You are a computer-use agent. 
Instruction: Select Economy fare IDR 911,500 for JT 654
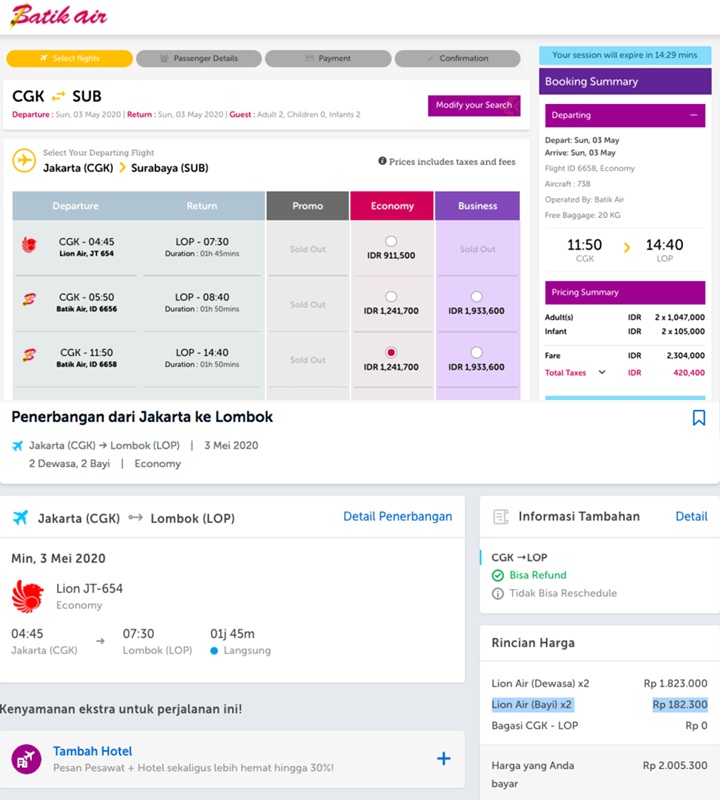coord(391,241)
